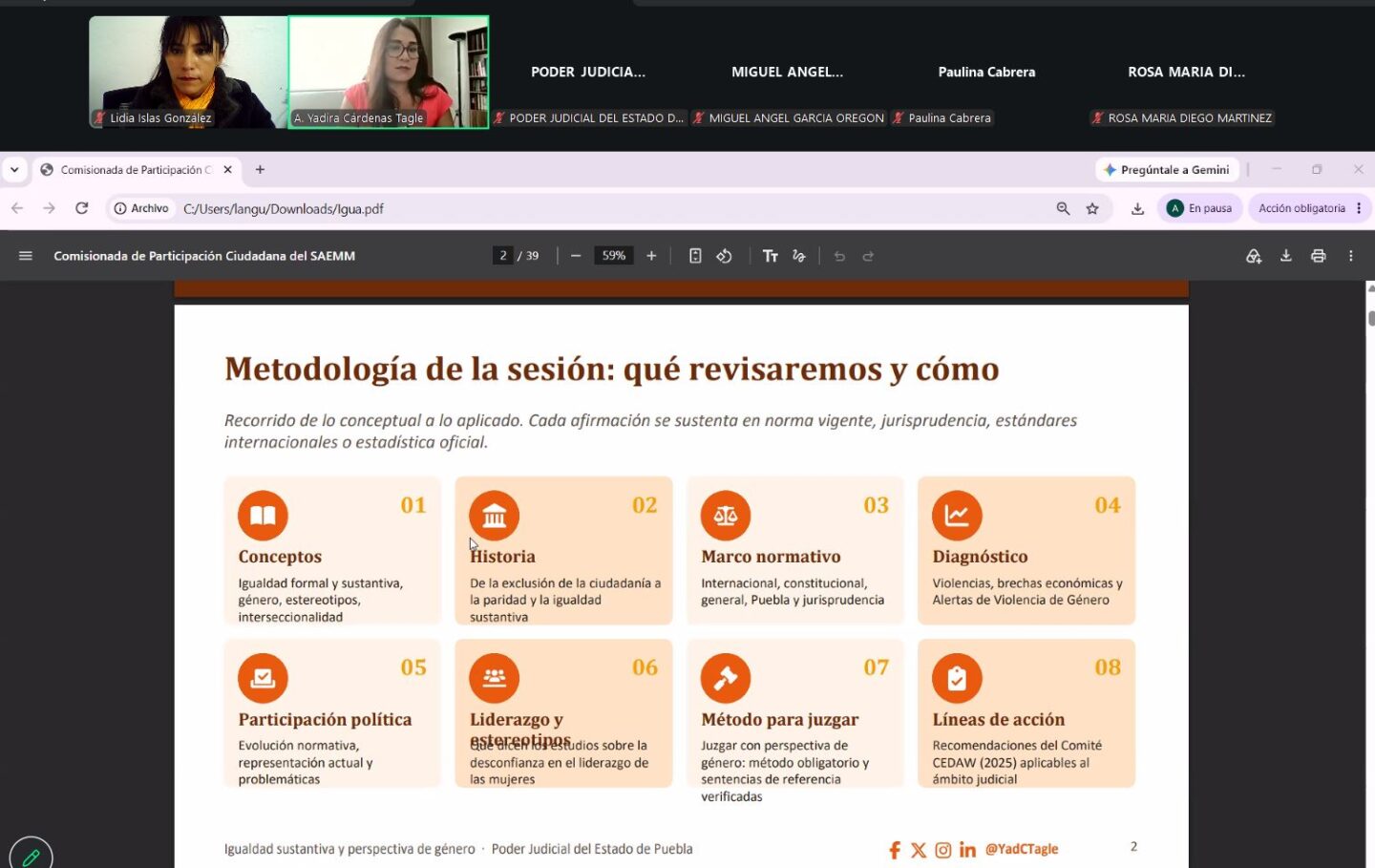The image size is (1375, 868).
Task: Rotate the PDF counterclockwise
Action: (725, 256)
